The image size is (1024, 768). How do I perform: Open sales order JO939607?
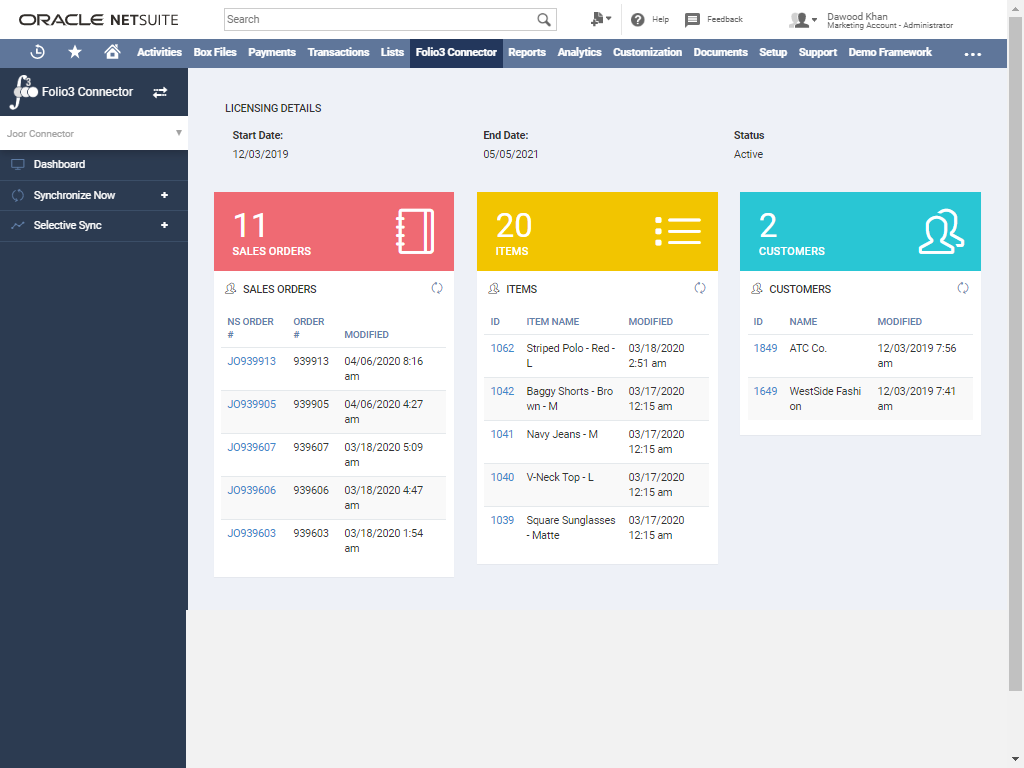[251, 447]
